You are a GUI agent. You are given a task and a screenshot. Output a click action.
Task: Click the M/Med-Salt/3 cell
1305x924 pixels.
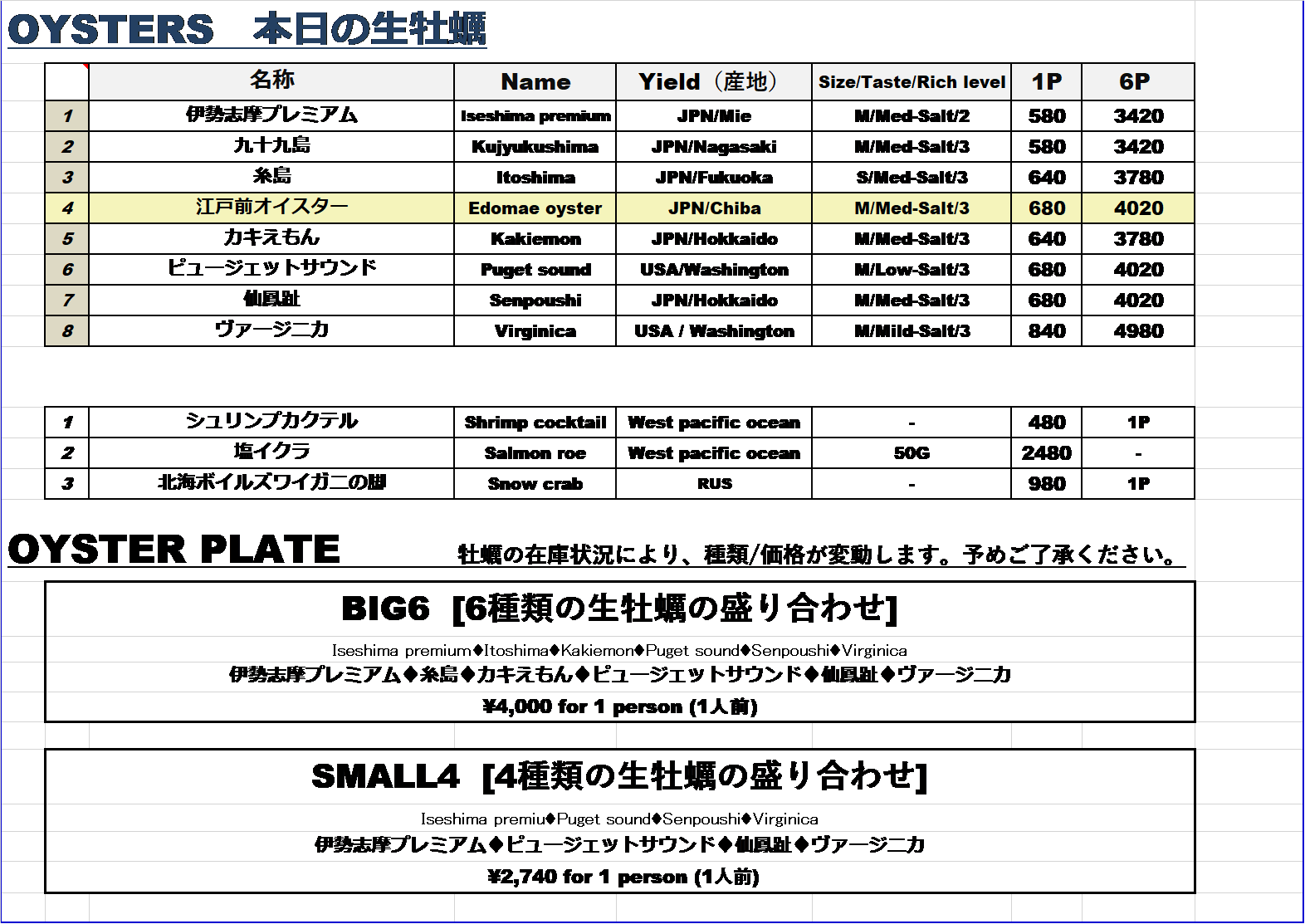click(912, 208)
